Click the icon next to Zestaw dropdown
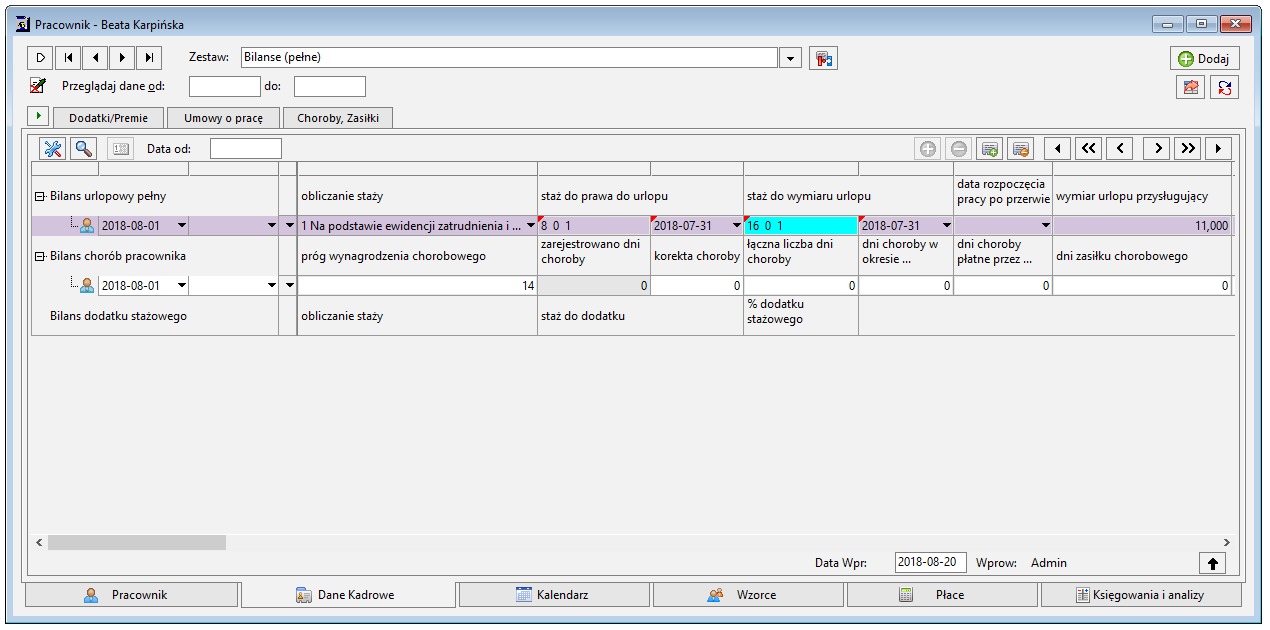The image size is (1270, 630). [x=823, y=58]
